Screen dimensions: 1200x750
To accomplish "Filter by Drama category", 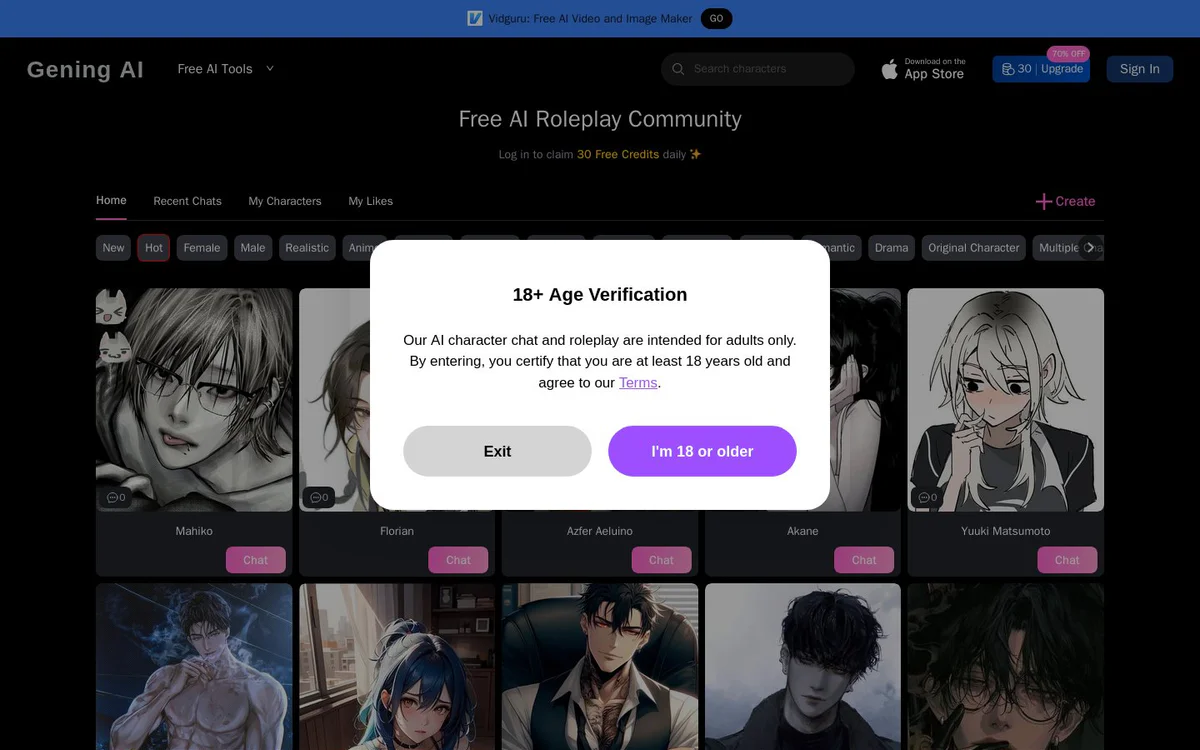I will (x=891, y=248).
